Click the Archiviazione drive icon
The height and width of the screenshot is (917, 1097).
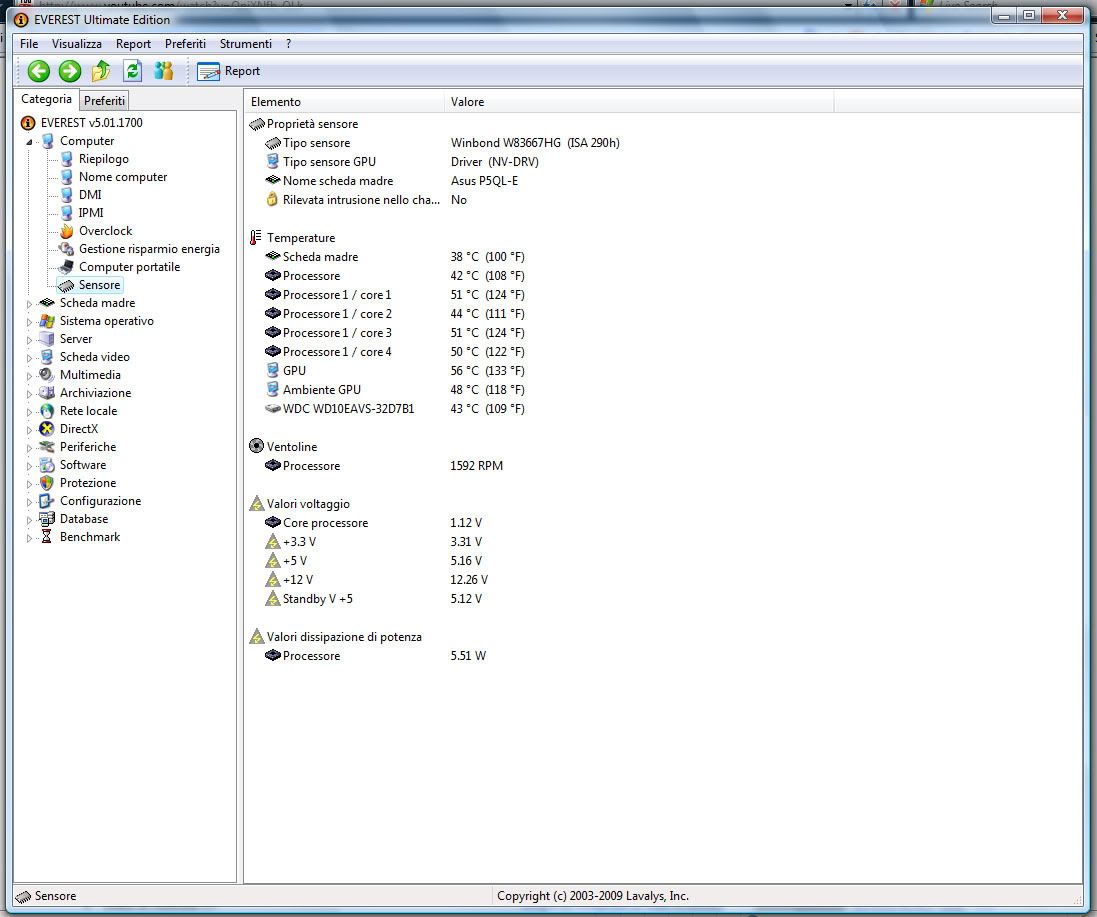pyautogui.click(x=47, y=393)
